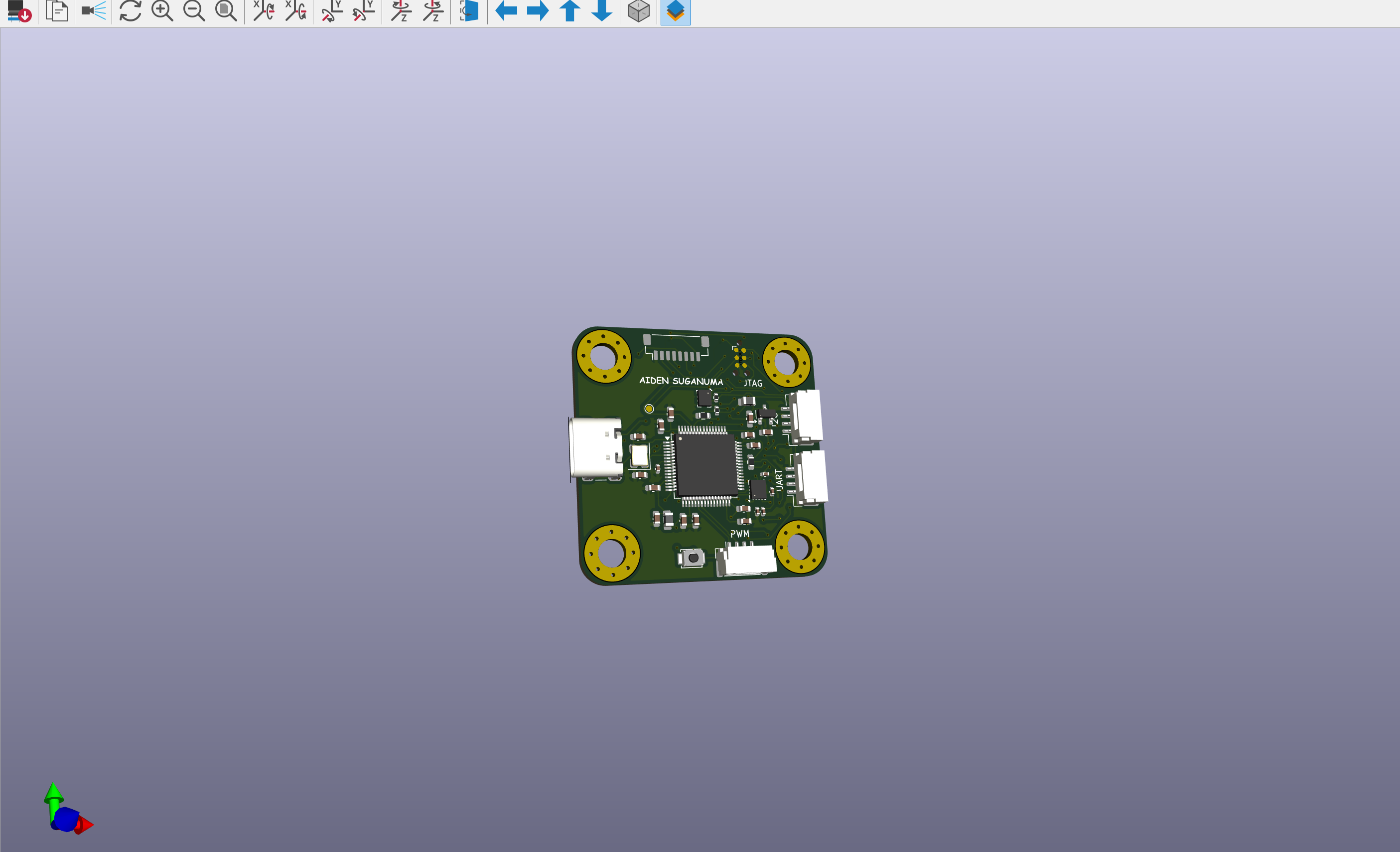The height and width of the screenshot is (852, 1400).
Task: Rotate board counterclockwise around Z axis
Action: click(x=432, y=11)
